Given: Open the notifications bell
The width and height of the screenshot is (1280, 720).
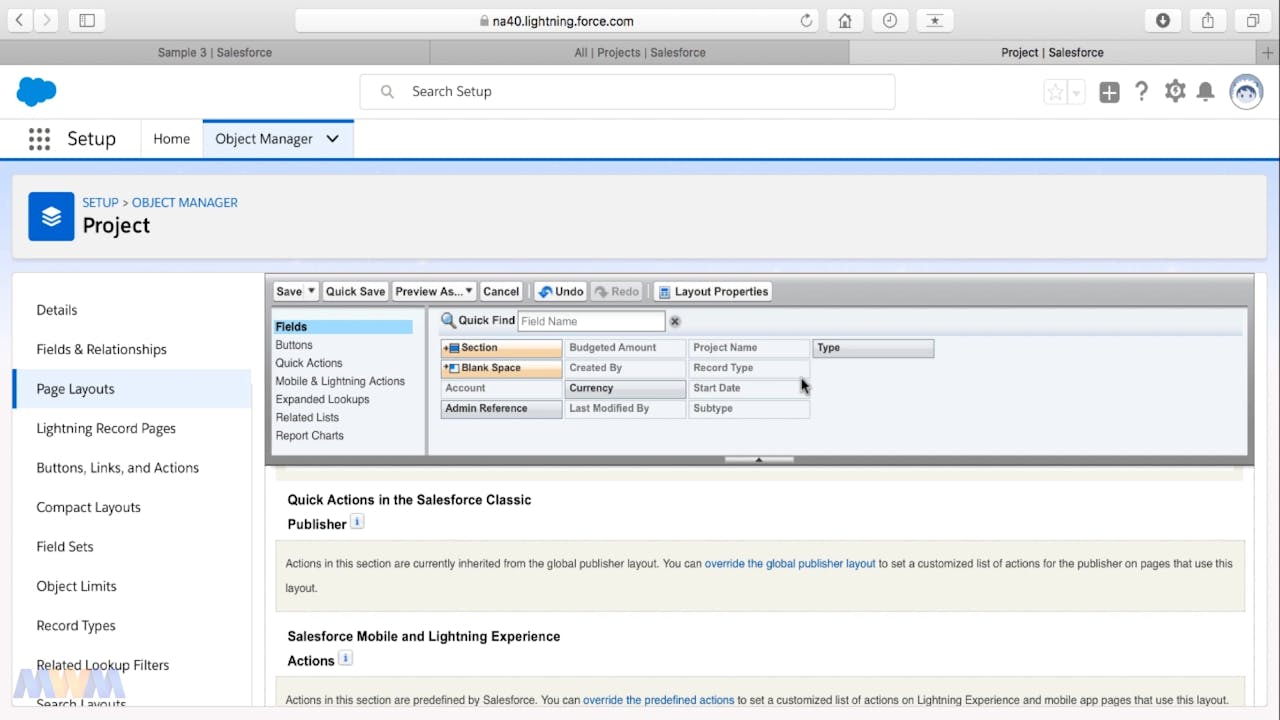Looking at the screenshot, I should 1206,92.
